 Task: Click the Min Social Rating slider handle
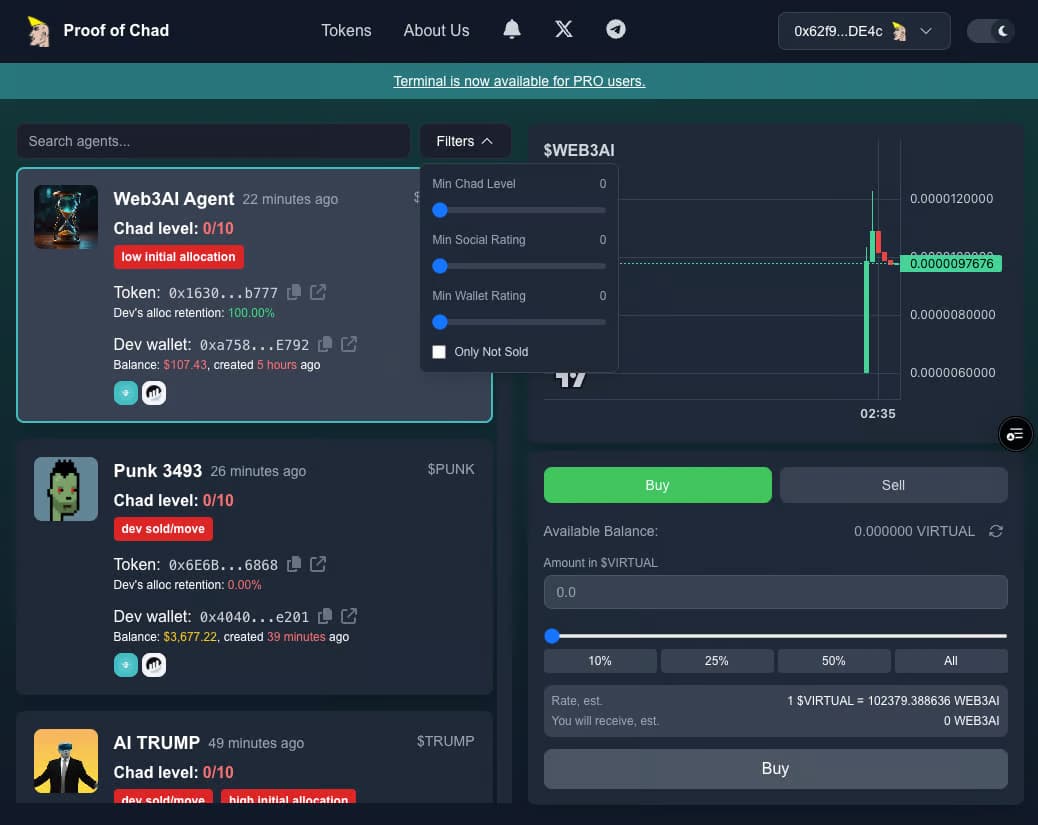click(x=439, y=266)
